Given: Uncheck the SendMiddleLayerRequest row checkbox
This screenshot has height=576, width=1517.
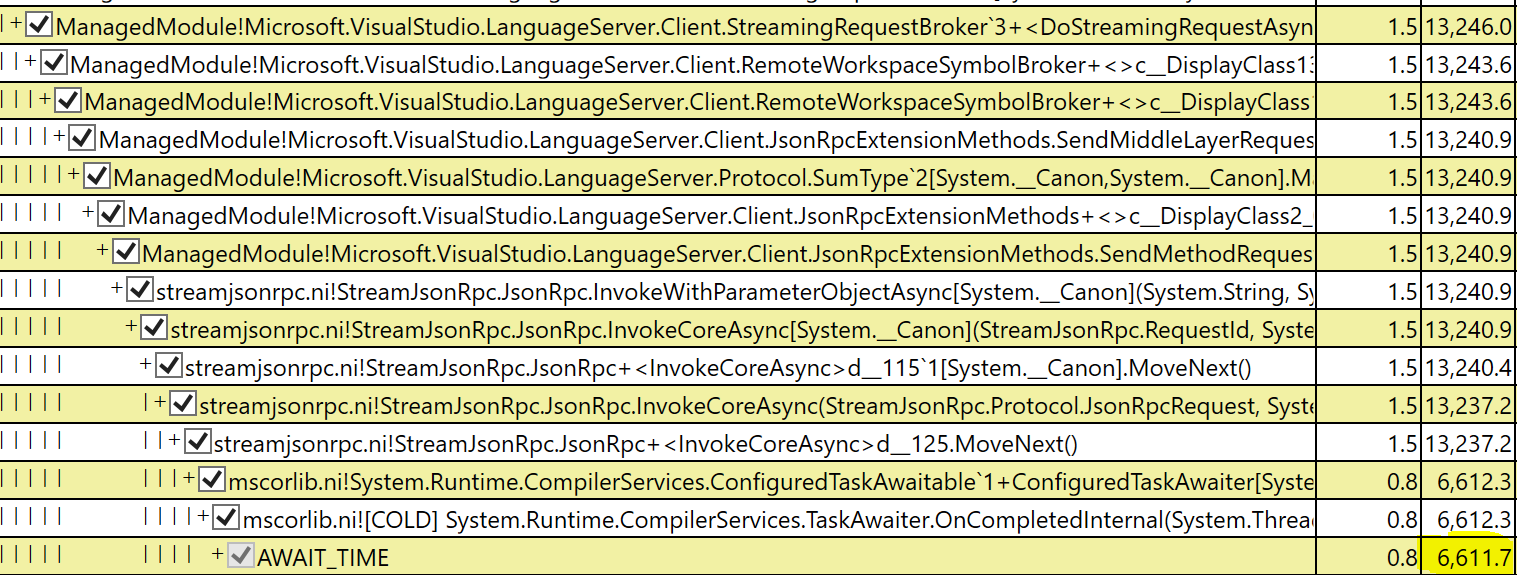Looking at the screenshot, I should pyautogui.click(x=83, y=139).
